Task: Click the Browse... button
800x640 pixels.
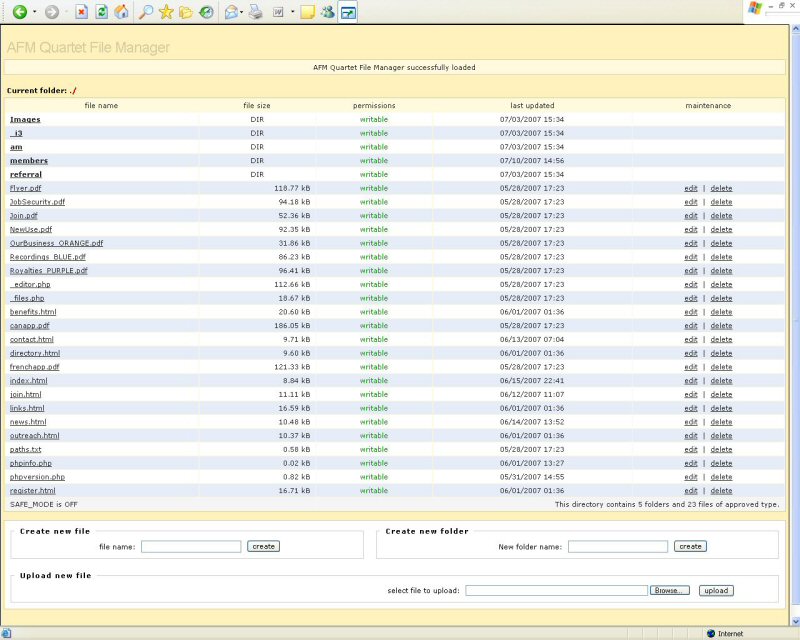Action: 669,590
